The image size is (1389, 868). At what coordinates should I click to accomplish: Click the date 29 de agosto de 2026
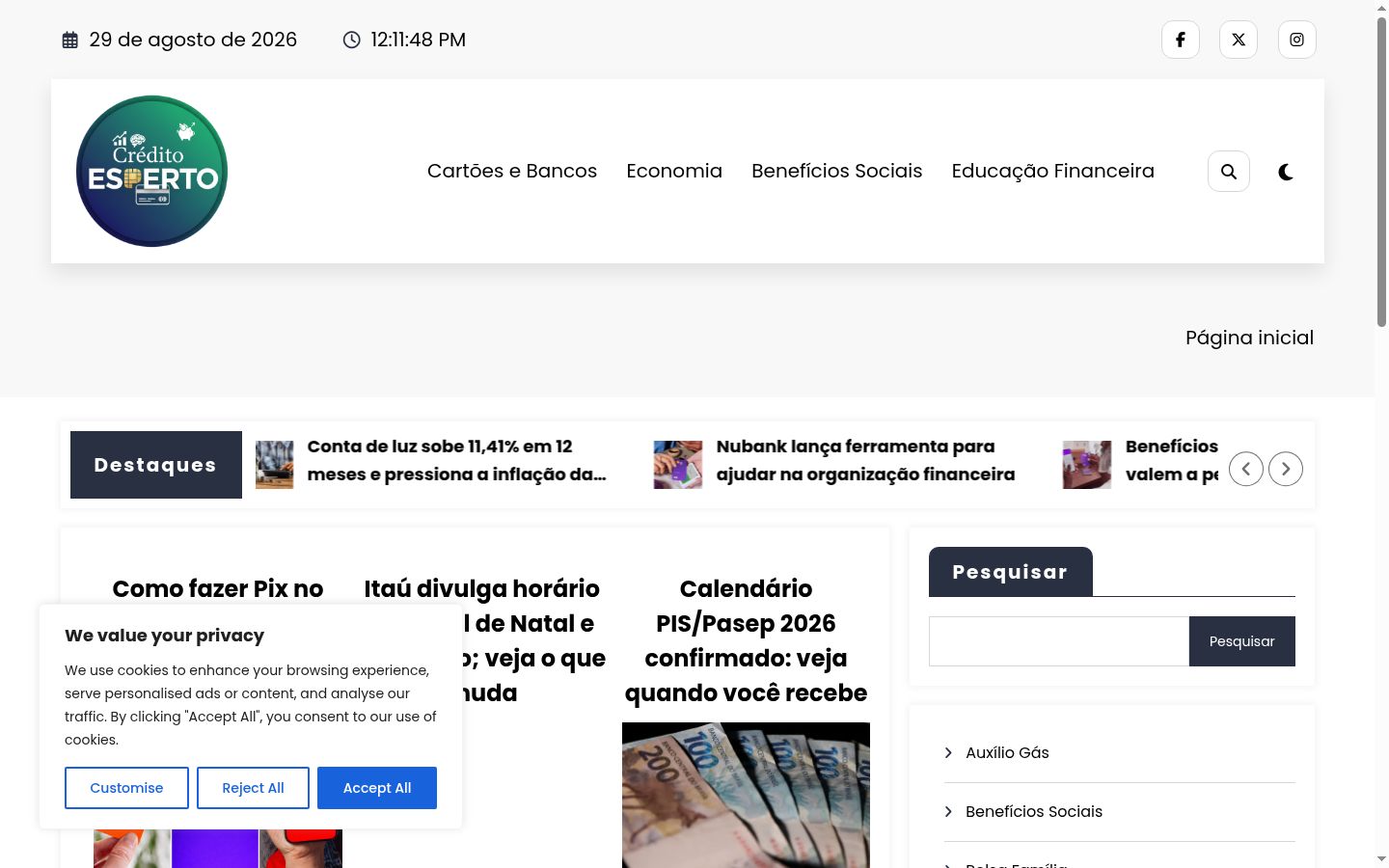[x=193, y=40]
